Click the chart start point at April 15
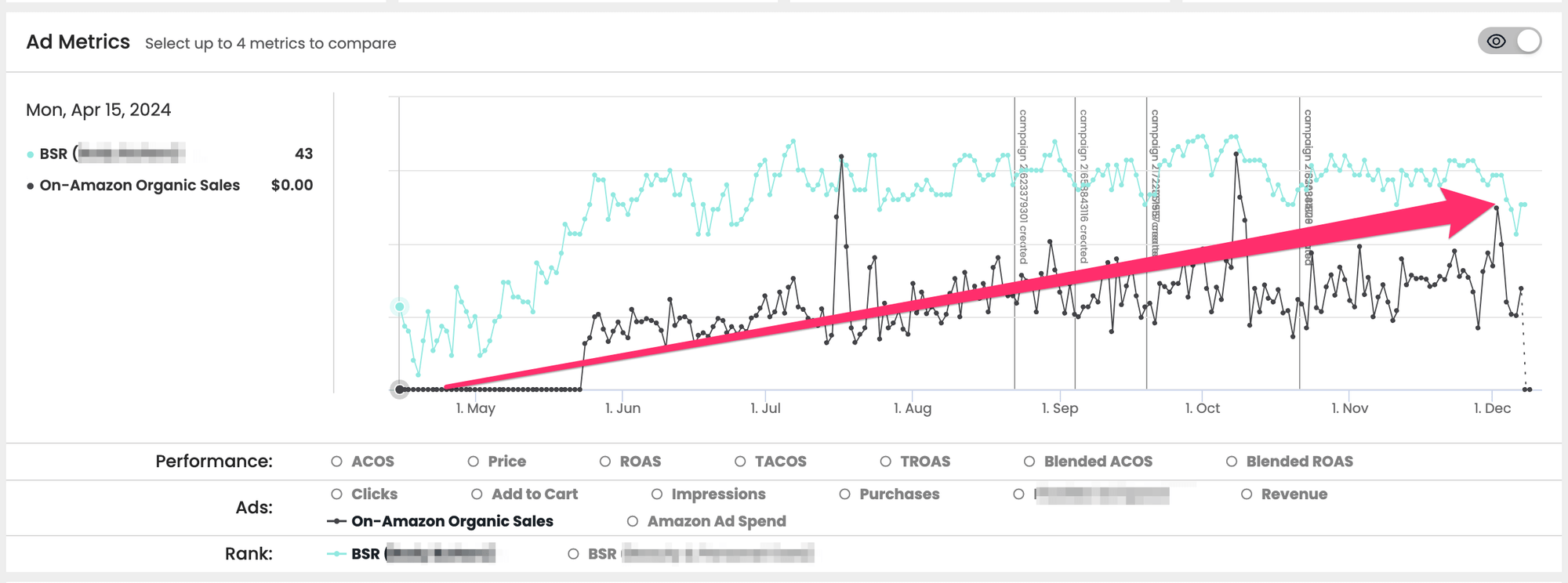 (x=400, y=389)
